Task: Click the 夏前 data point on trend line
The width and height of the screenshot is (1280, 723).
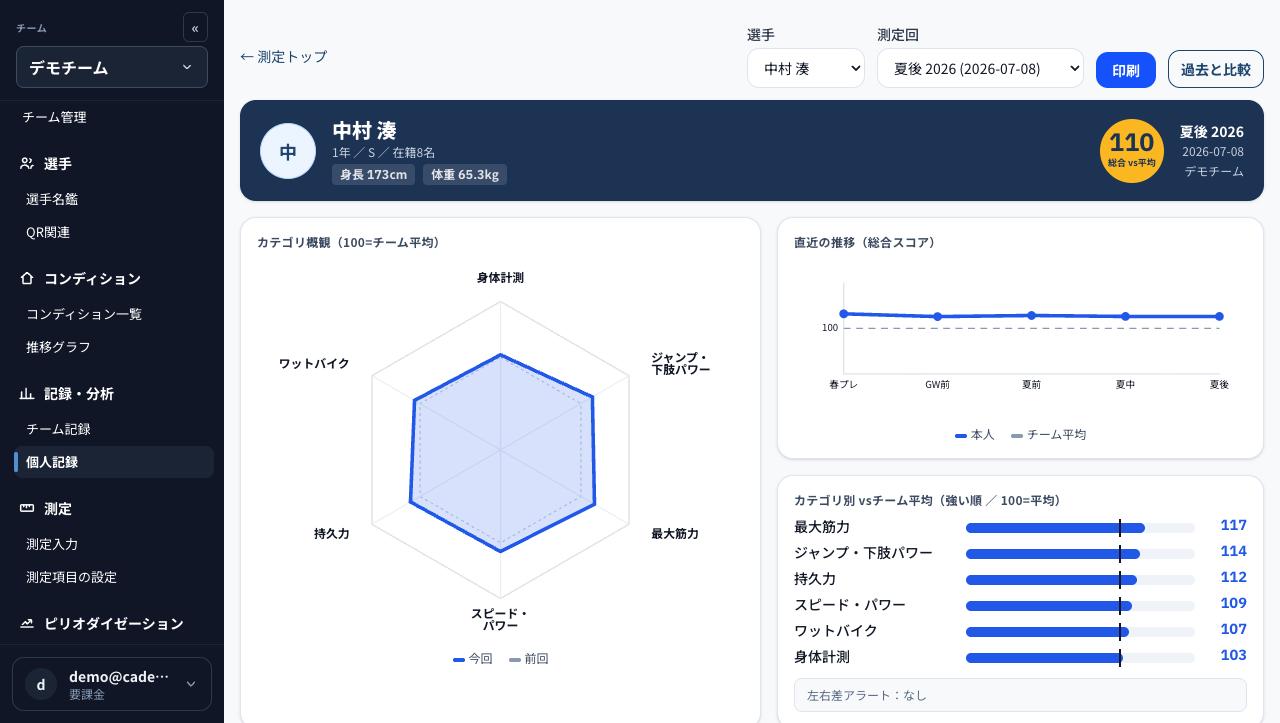Action: (1032, 316)
